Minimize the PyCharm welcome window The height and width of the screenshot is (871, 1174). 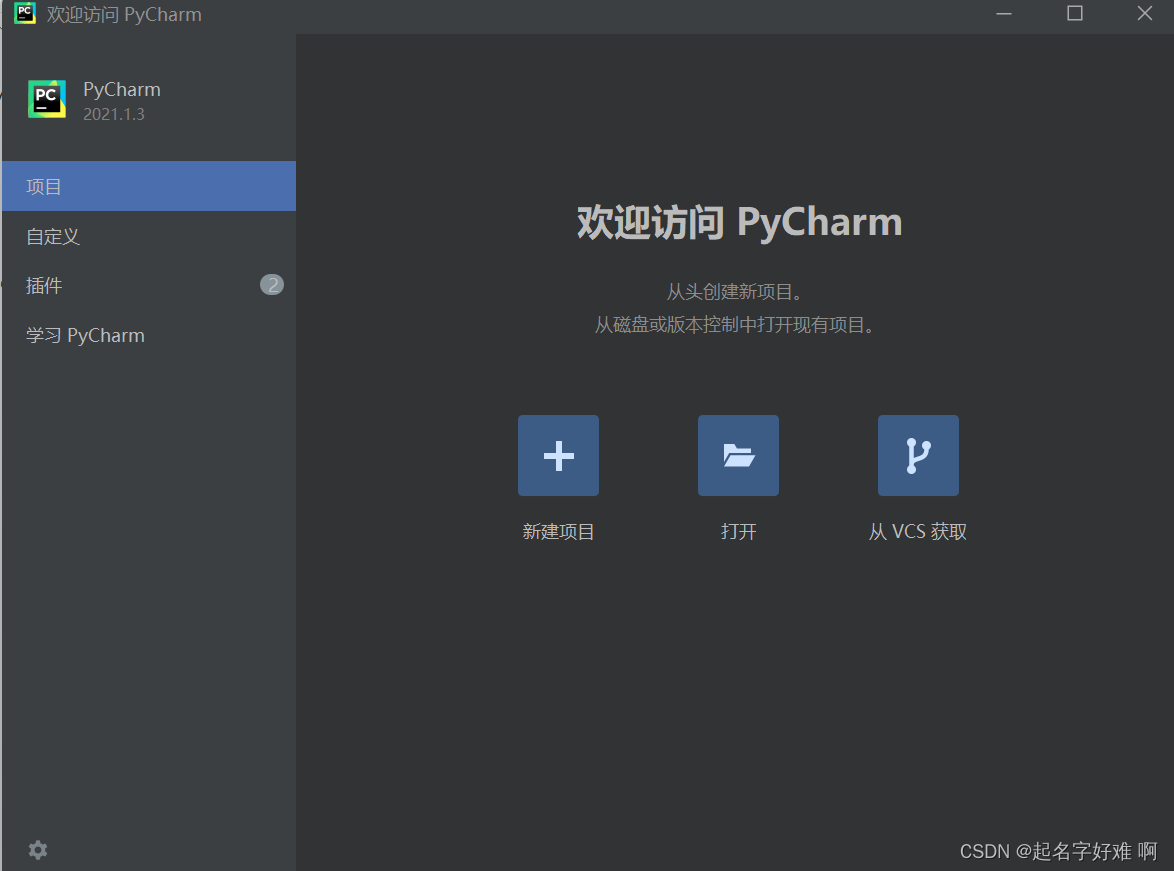pos(1004,13)
